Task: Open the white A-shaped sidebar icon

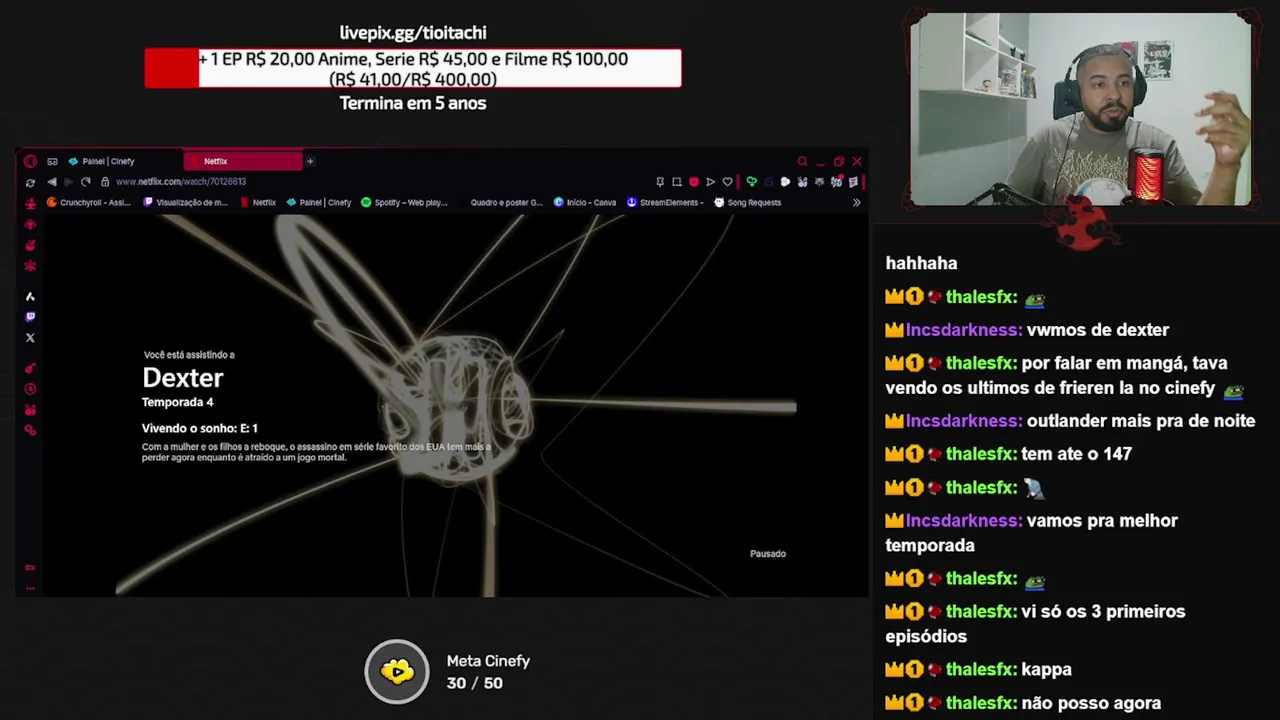Action: tap(30, 297)
